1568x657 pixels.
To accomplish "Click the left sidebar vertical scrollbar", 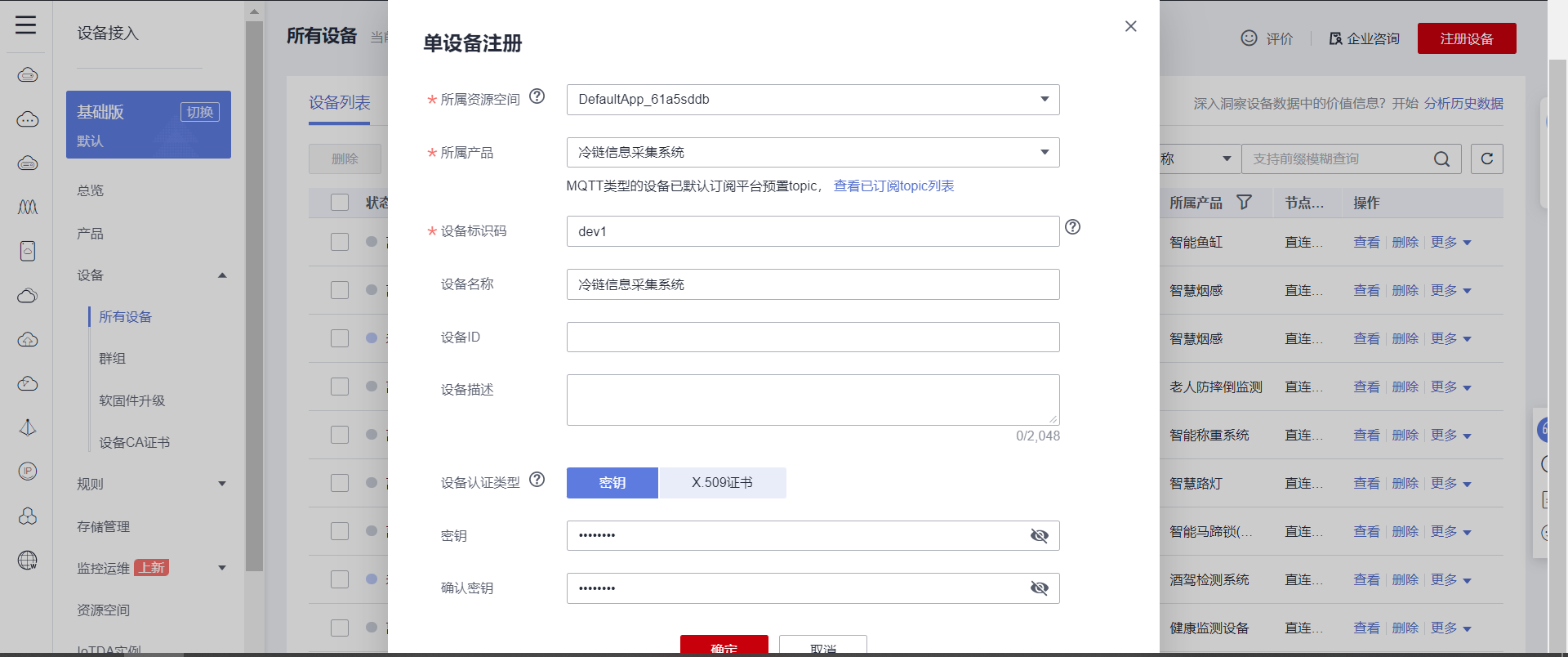I will [254, 294].
